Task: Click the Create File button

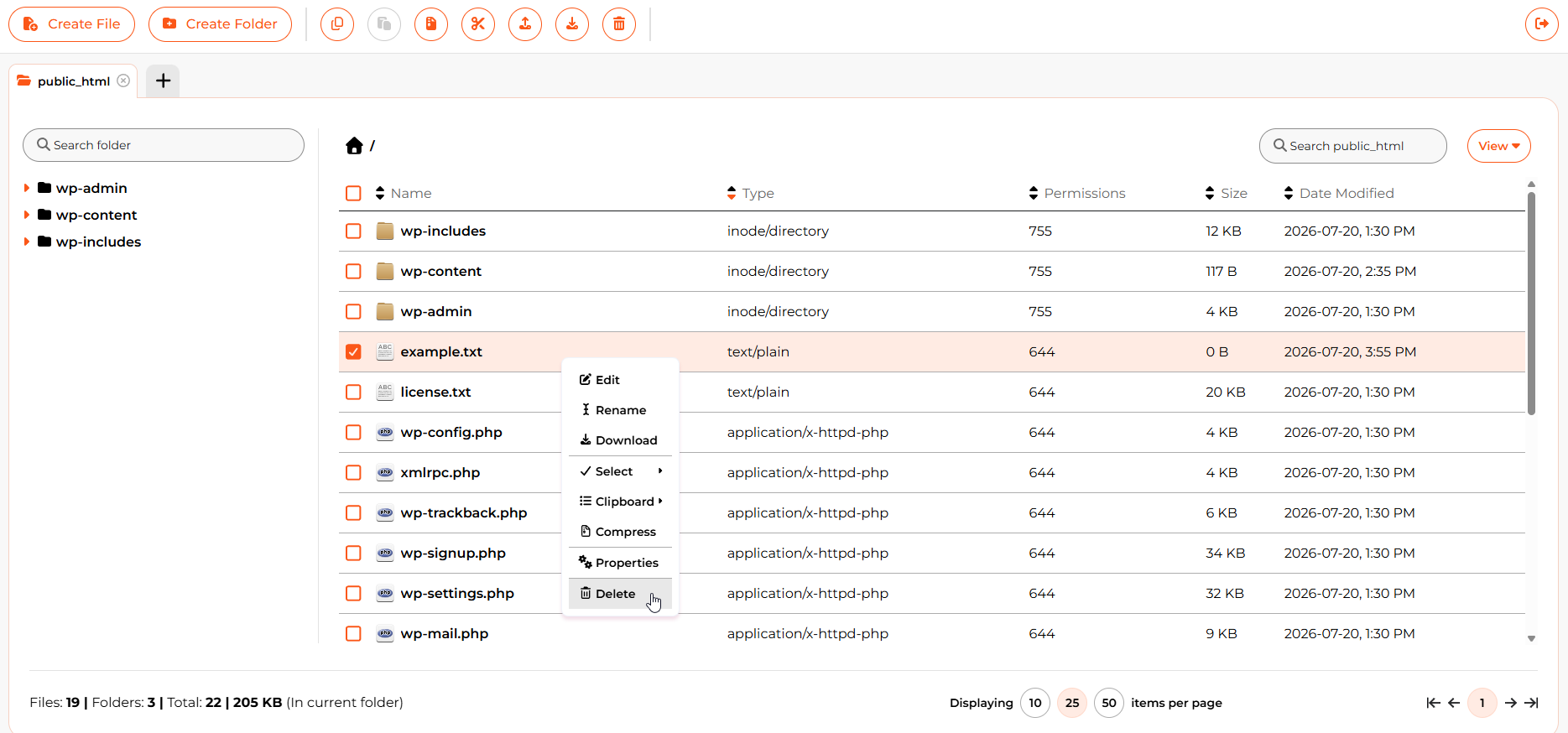Action: coord(72,23)
